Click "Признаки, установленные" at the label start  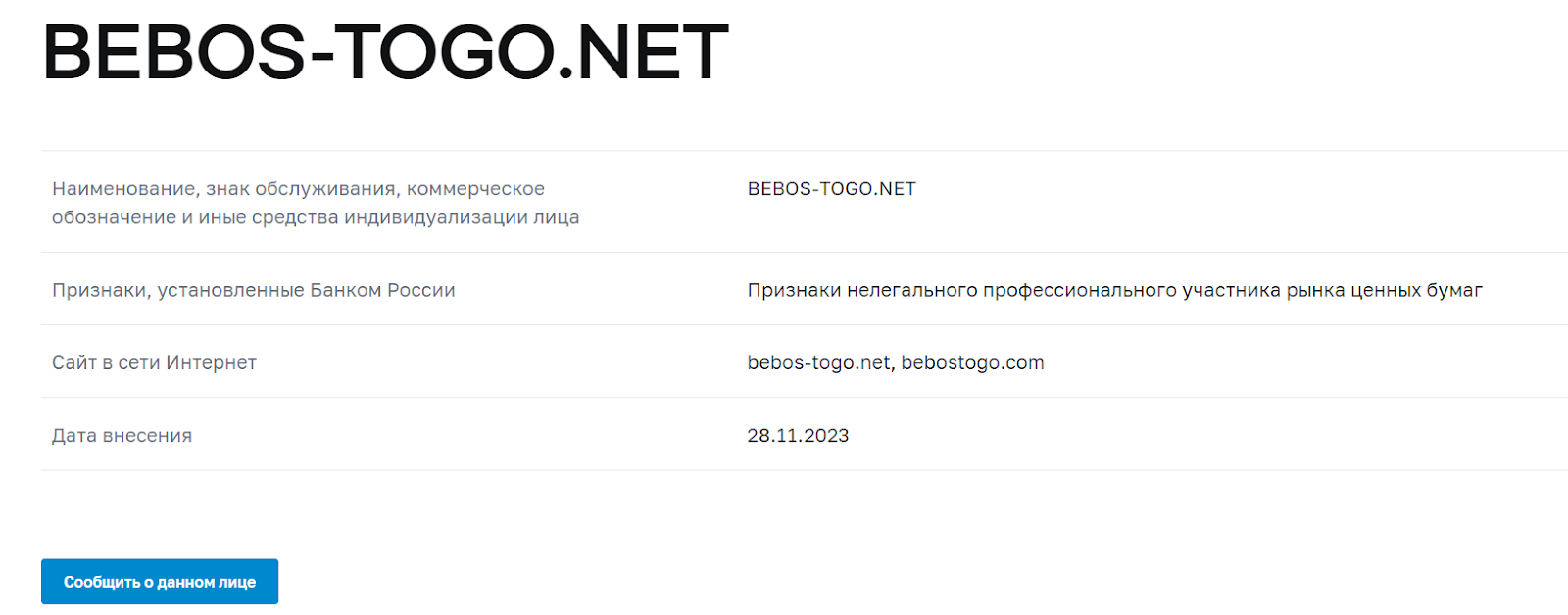click(177, 291)
